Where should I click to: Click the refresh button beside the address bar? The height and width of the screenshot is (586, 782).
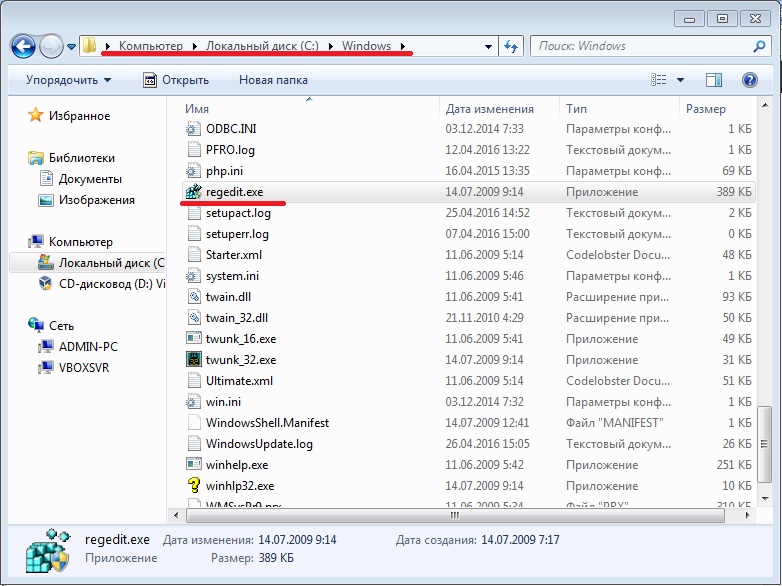click(x=511, y=46)
